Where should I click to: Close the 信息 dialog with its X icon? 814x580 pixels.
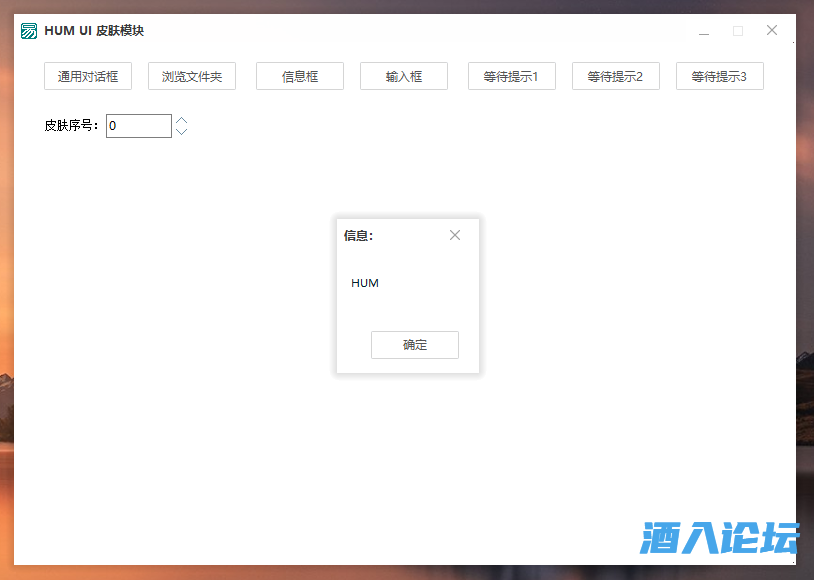(455, 235)
